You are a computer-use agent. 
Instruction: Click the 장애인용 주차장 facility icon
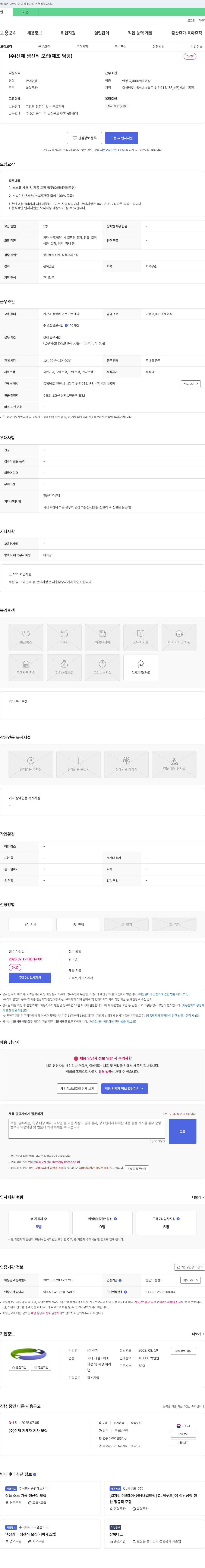30,764
